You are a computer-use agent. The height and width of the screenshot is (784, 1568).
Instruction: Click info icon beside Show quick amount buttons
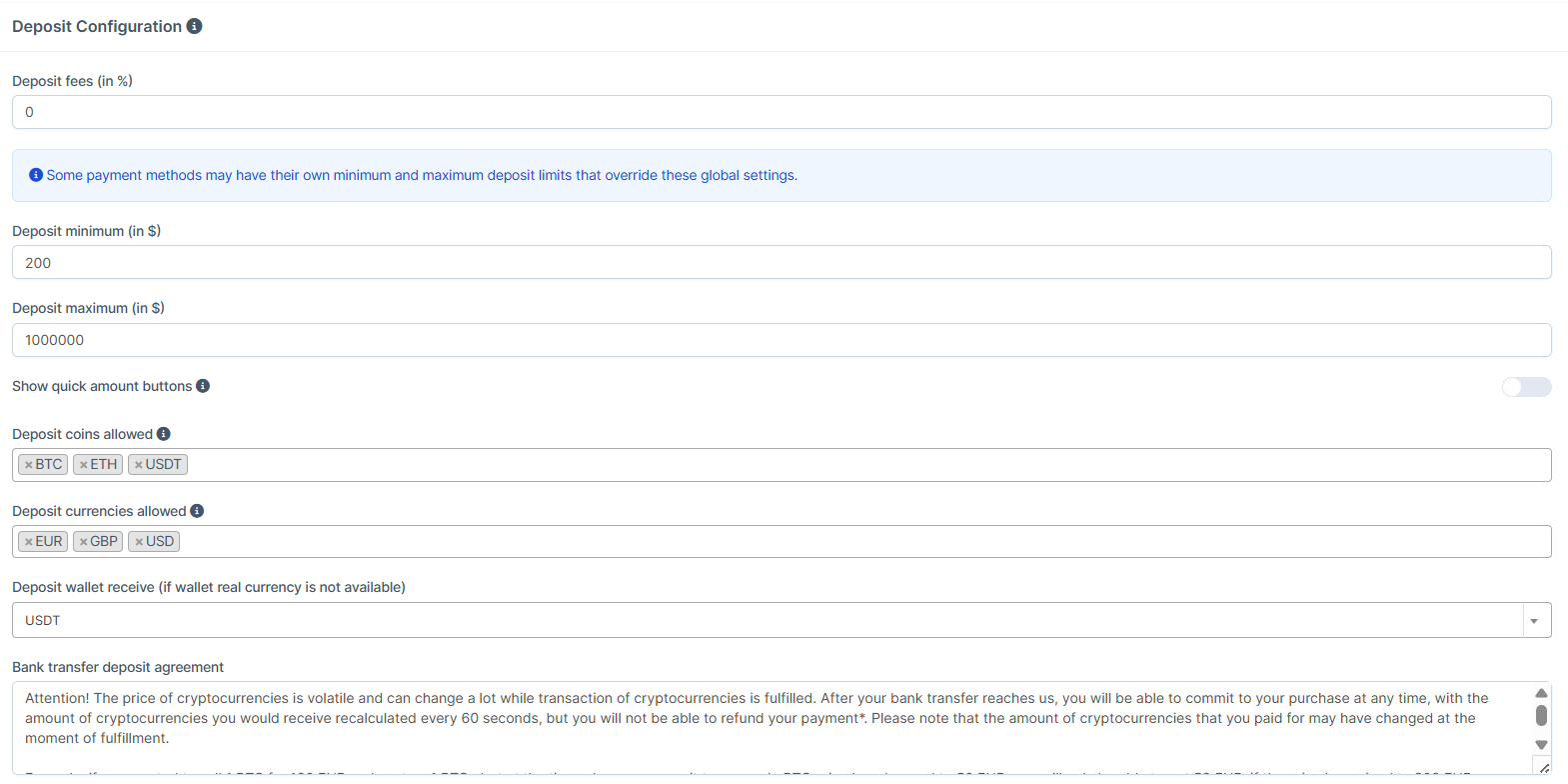click(x=203, y=386)
